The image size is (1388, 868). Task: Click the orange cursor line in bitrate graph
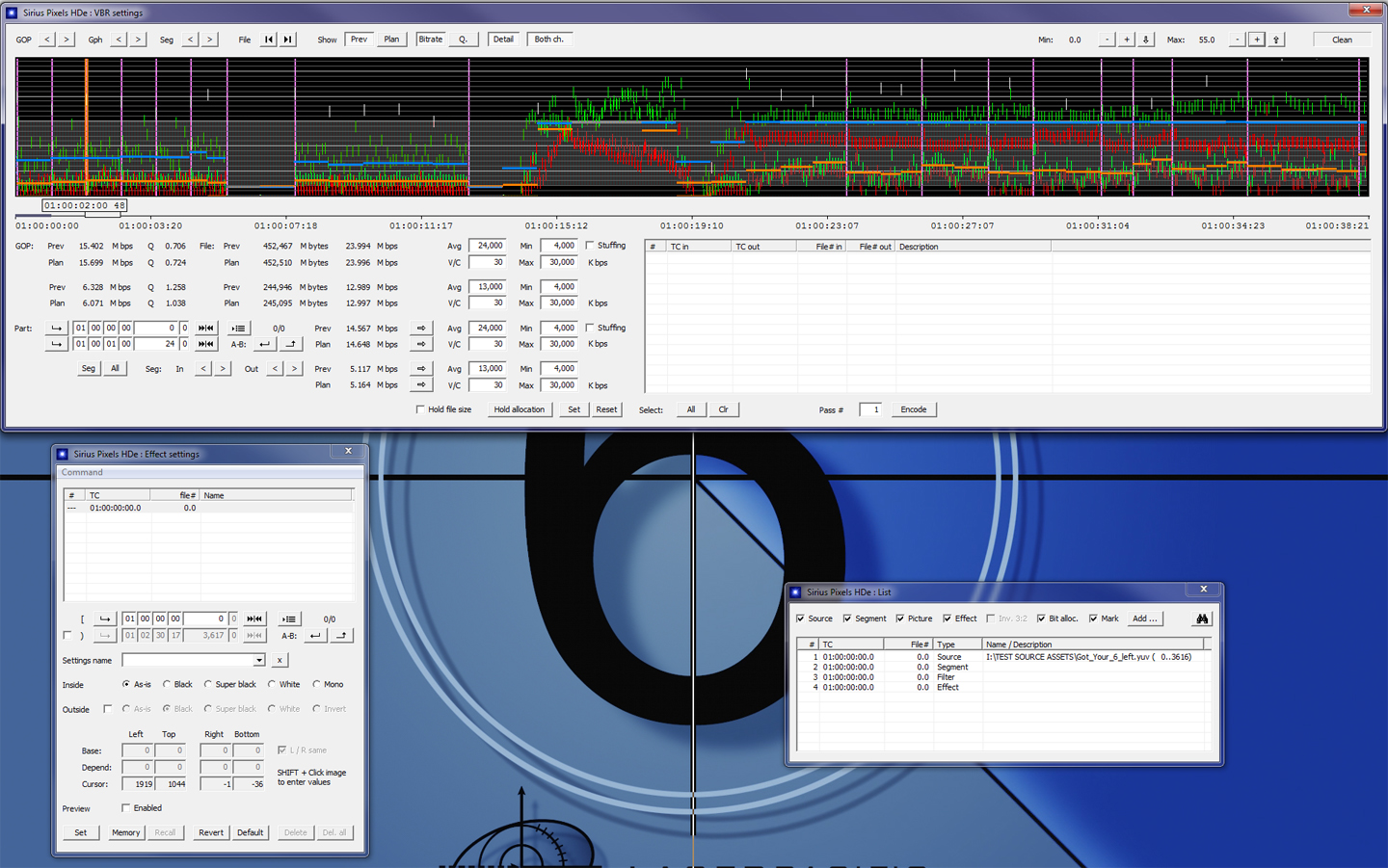(87, 125)
